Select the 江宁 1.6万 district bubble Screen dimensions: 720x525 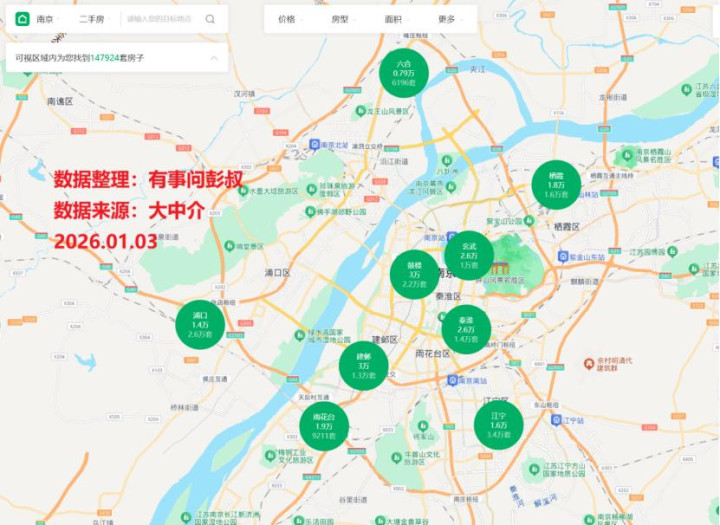coord(498,425)
